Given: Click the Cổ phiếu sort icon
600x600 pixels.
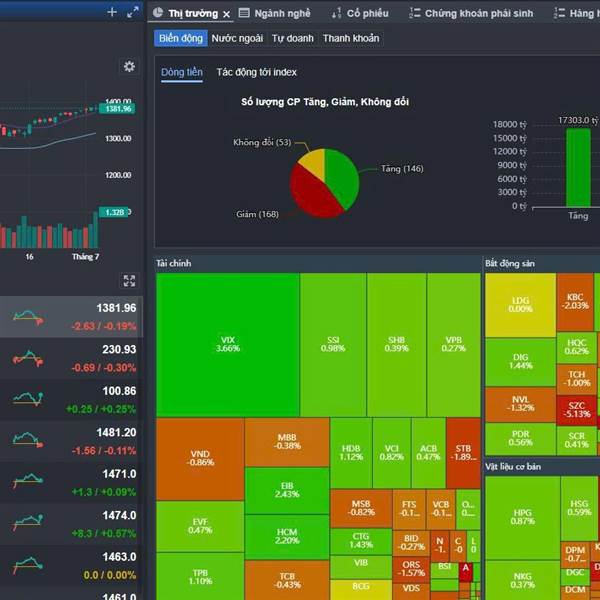Looking at the screenshot, I should click(x=336, y=14).
